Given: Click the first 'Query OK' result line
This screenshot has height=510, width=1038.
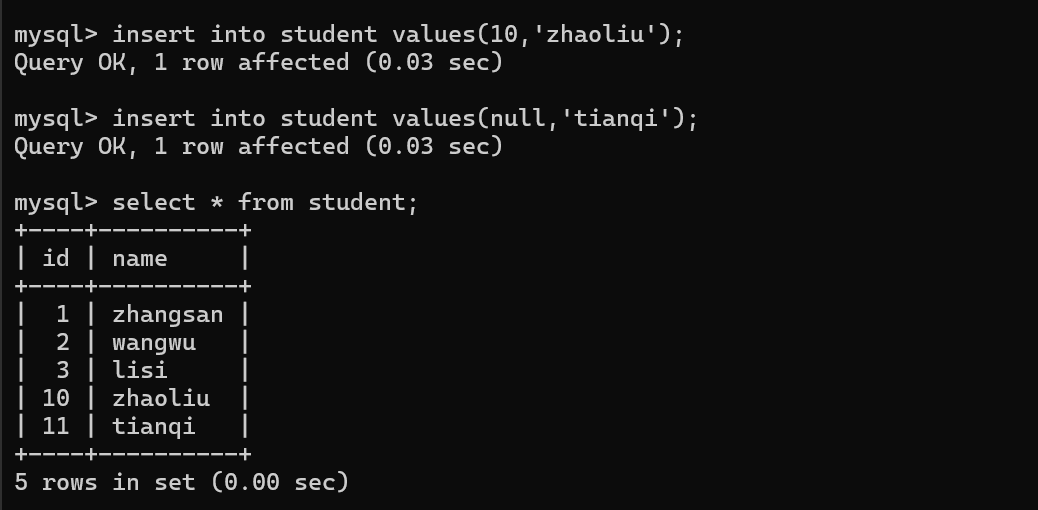Looking at the screenshot, I should (x=259, y=63).
